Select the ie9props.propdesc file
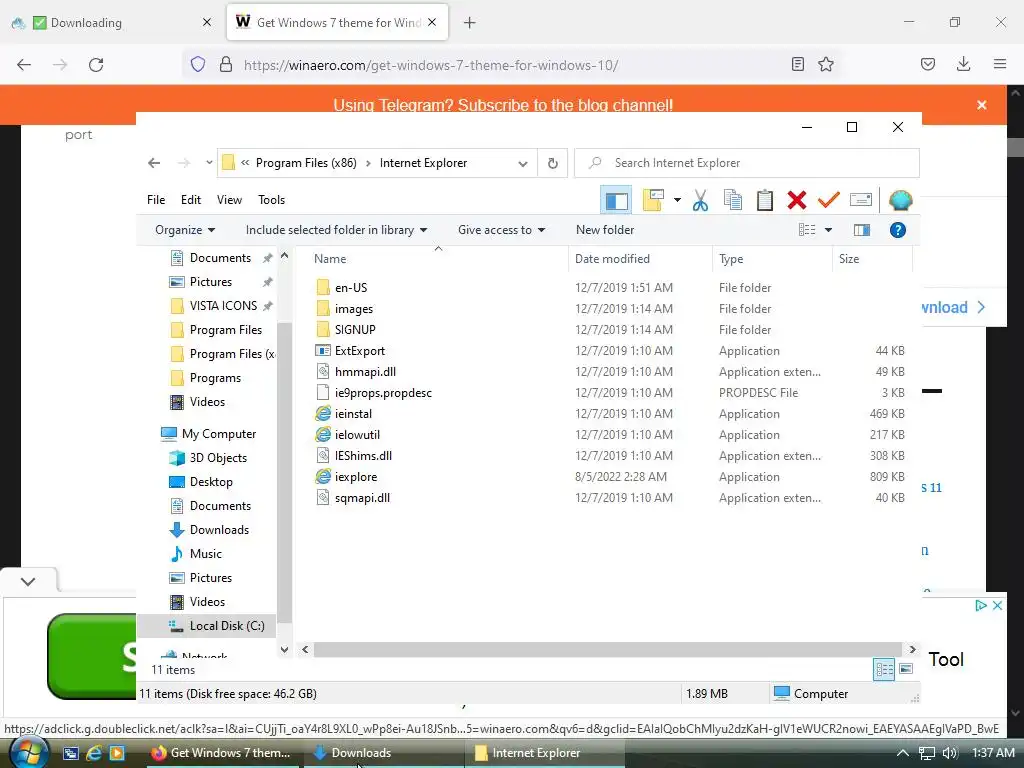The width and height of the screenshot is (1024, 768). tap(383, 392)
